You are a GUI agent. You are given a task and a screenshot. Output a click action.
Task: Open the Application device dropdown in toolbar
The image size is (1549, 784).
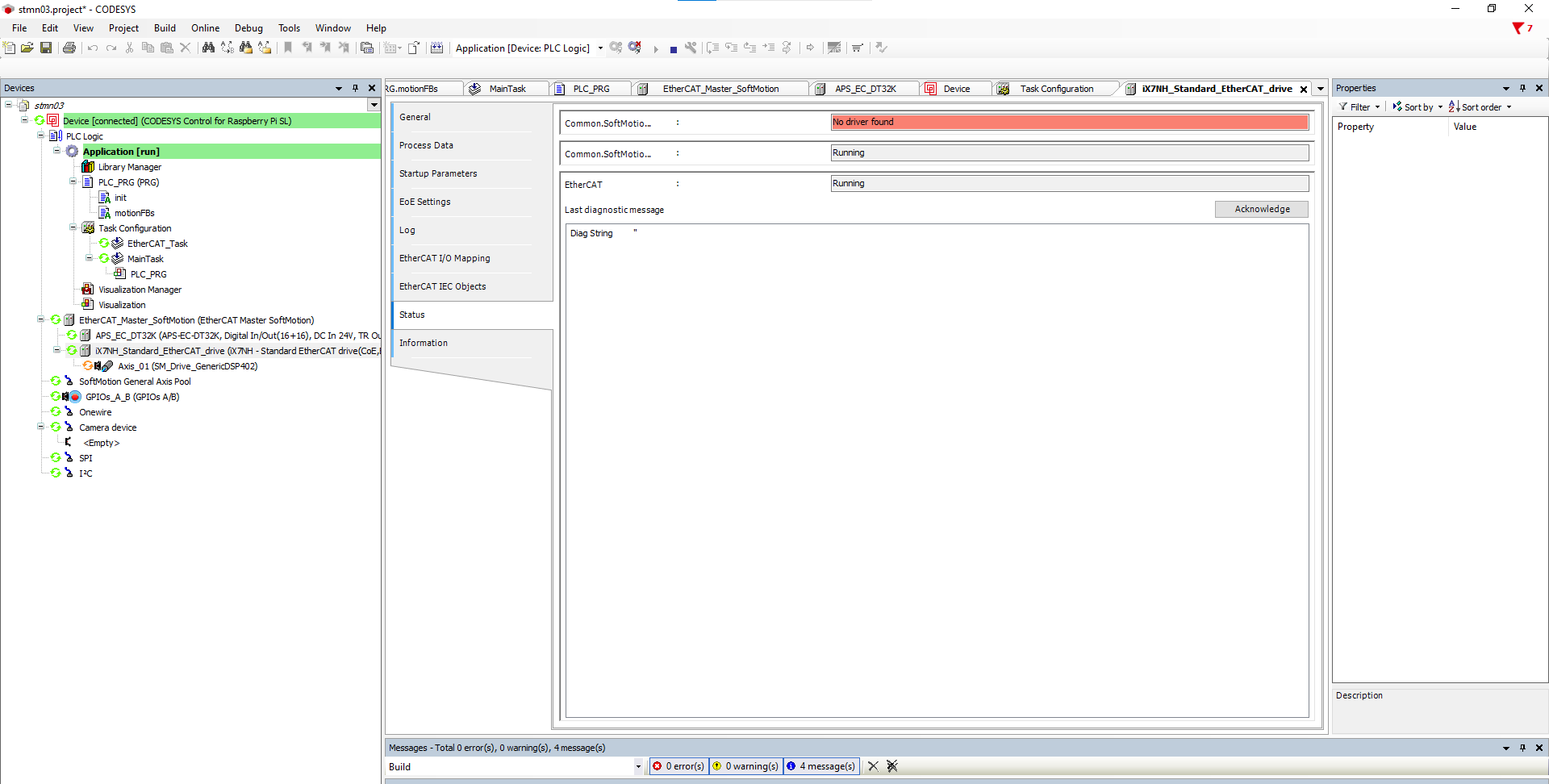point(600,48)
